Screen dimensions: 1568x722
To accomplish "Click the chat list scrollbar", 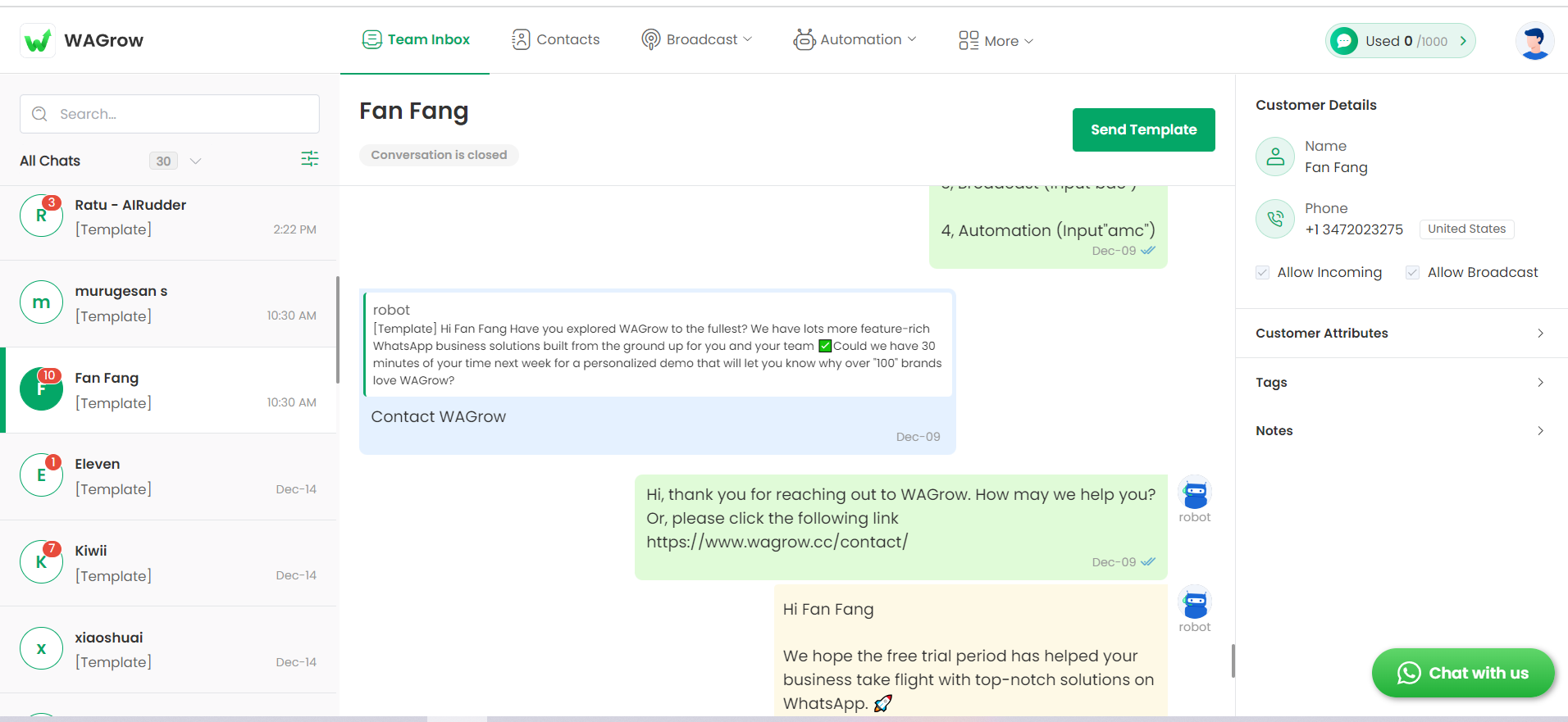I will [x=338, y=329].
